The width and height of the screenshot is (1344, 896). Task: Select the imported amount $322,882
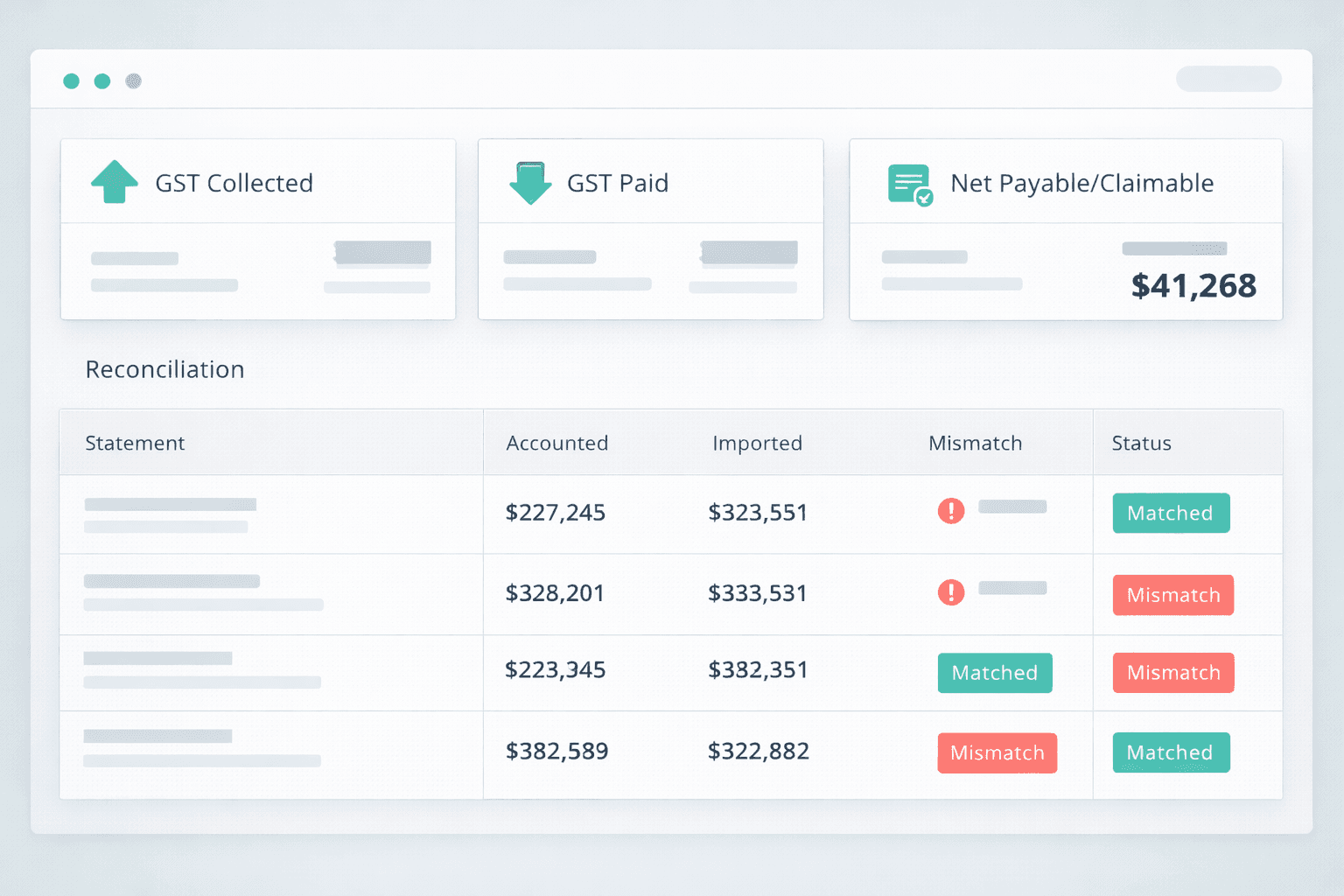tap(758, 751)
